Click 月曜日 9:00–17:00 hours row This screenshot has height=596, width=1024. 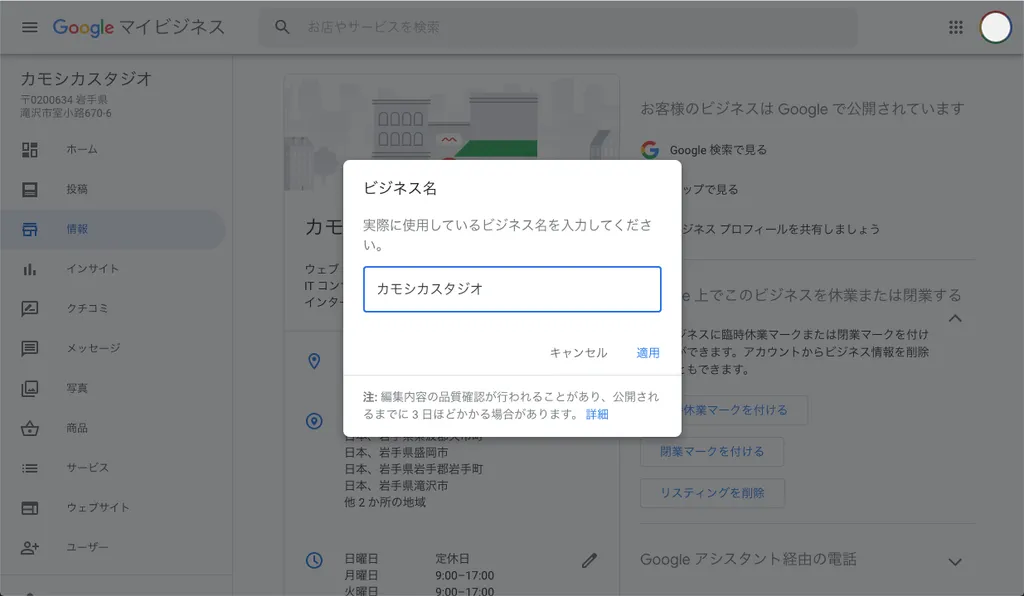[x=419, y=576]
